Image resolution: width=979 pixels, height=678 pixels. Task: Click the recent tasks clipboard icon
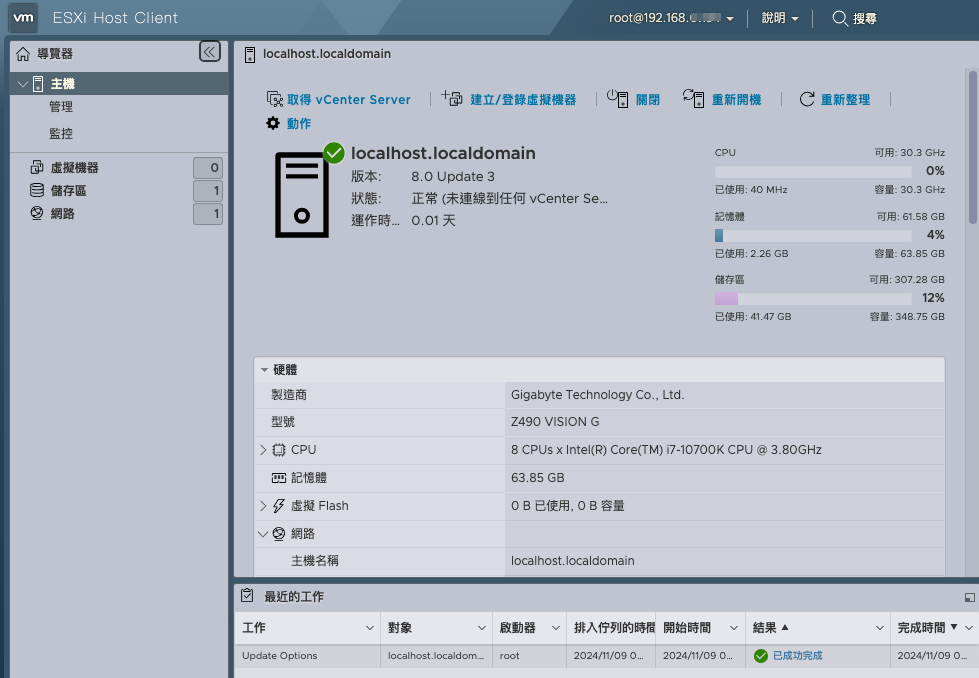tap(247, 596)
